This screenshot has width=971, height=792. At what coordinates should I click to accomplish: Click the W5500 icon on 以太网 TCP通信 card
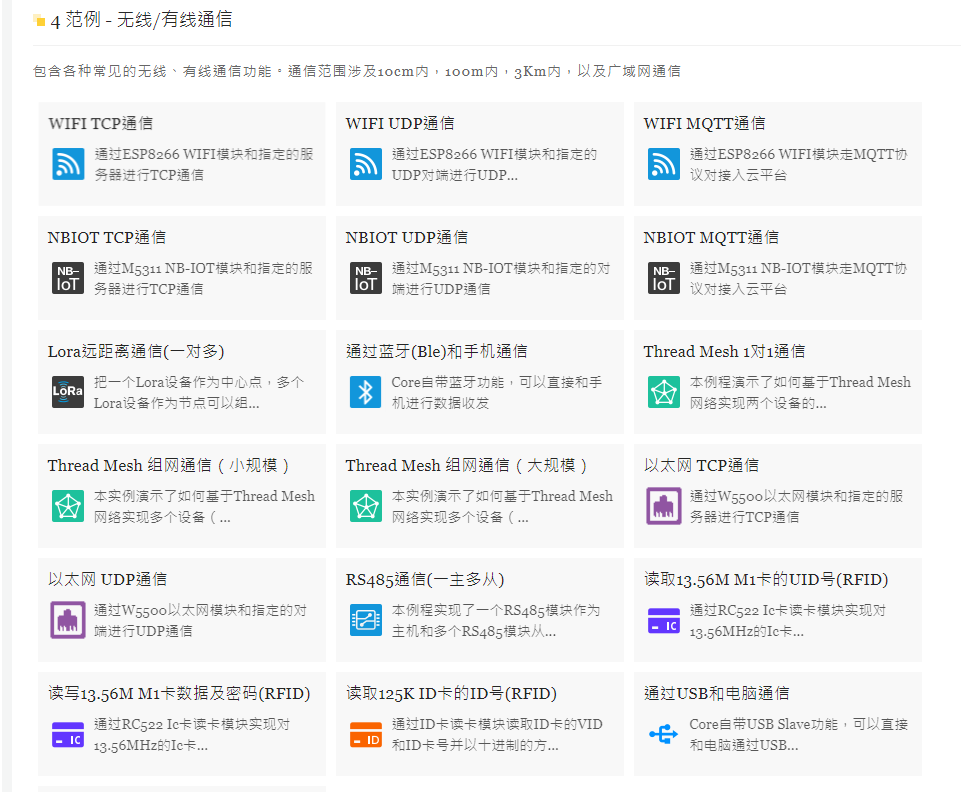(662, 506)
